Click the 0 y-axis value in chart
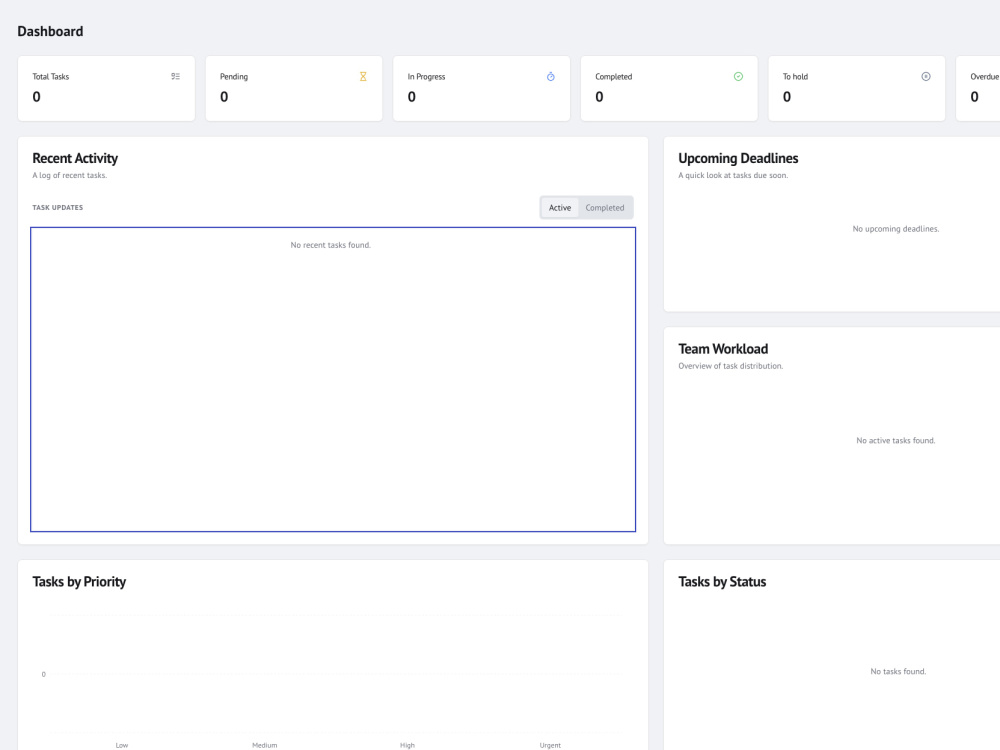 [x=43, y=674]
